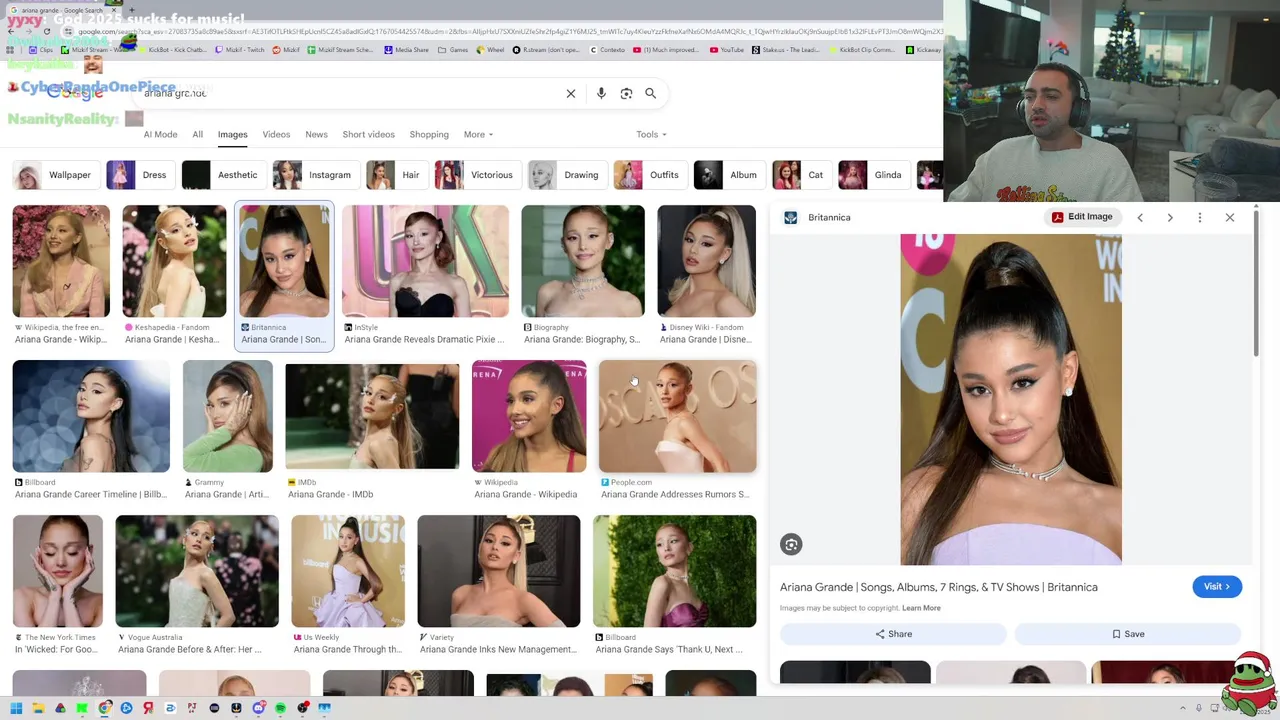Switch to the All results tab
This screenshot has height=720, width=1280.
pos(197,134)
